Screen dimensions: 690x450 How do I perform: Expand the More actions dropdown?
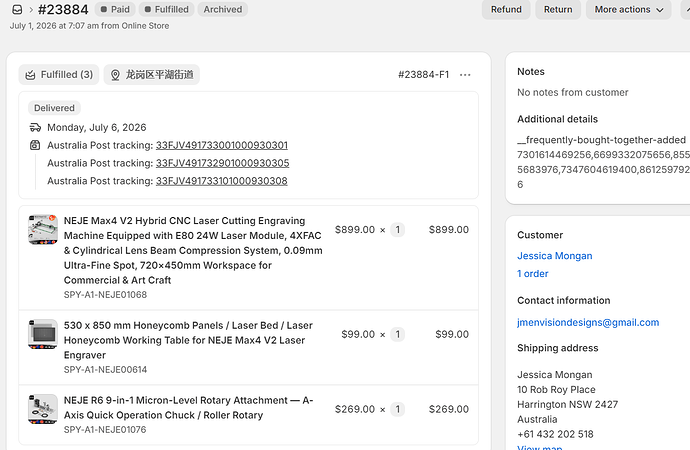click(x=628, y=9)
